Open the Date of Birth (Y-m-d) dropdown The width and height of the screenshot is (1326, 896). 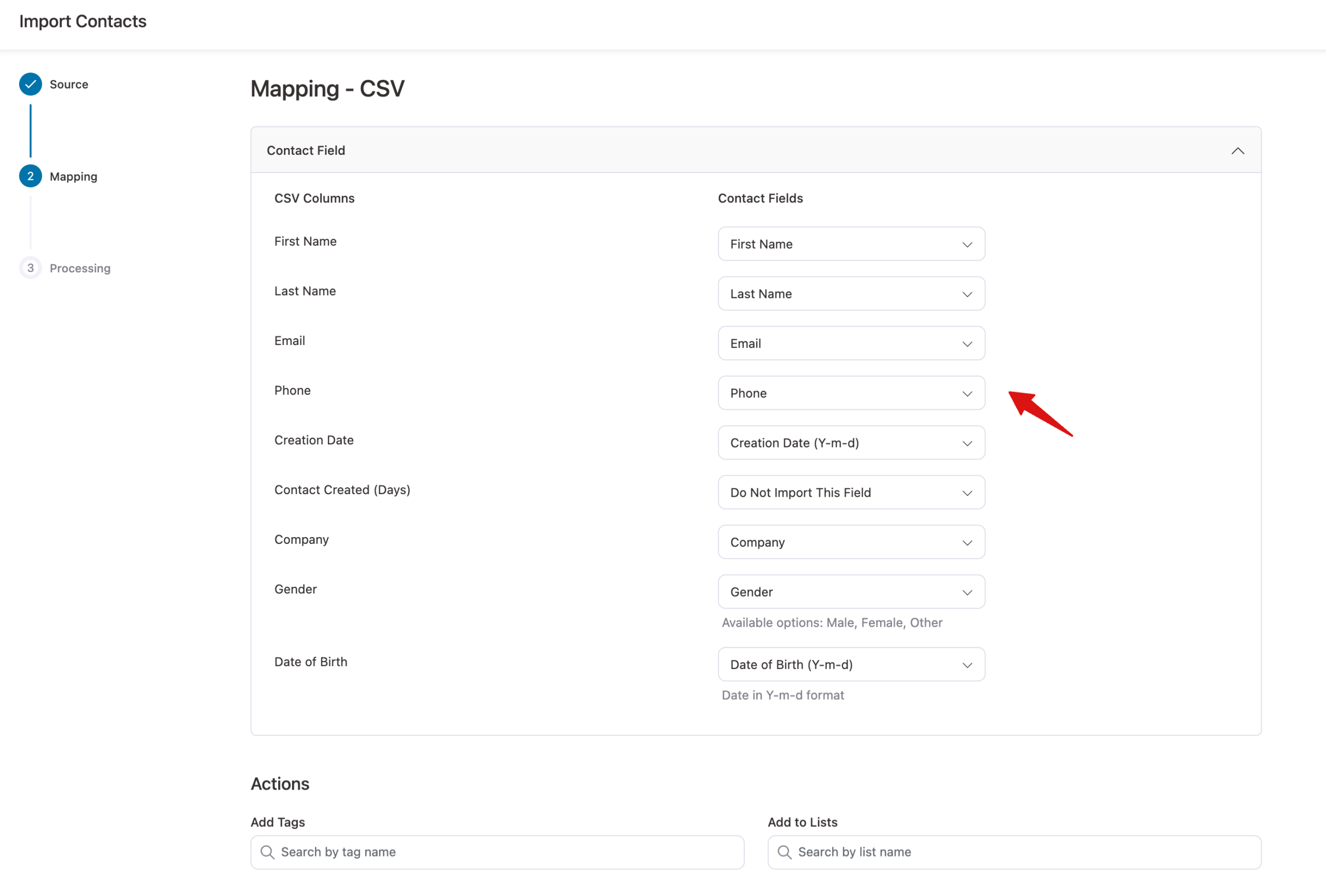[851, 664]
